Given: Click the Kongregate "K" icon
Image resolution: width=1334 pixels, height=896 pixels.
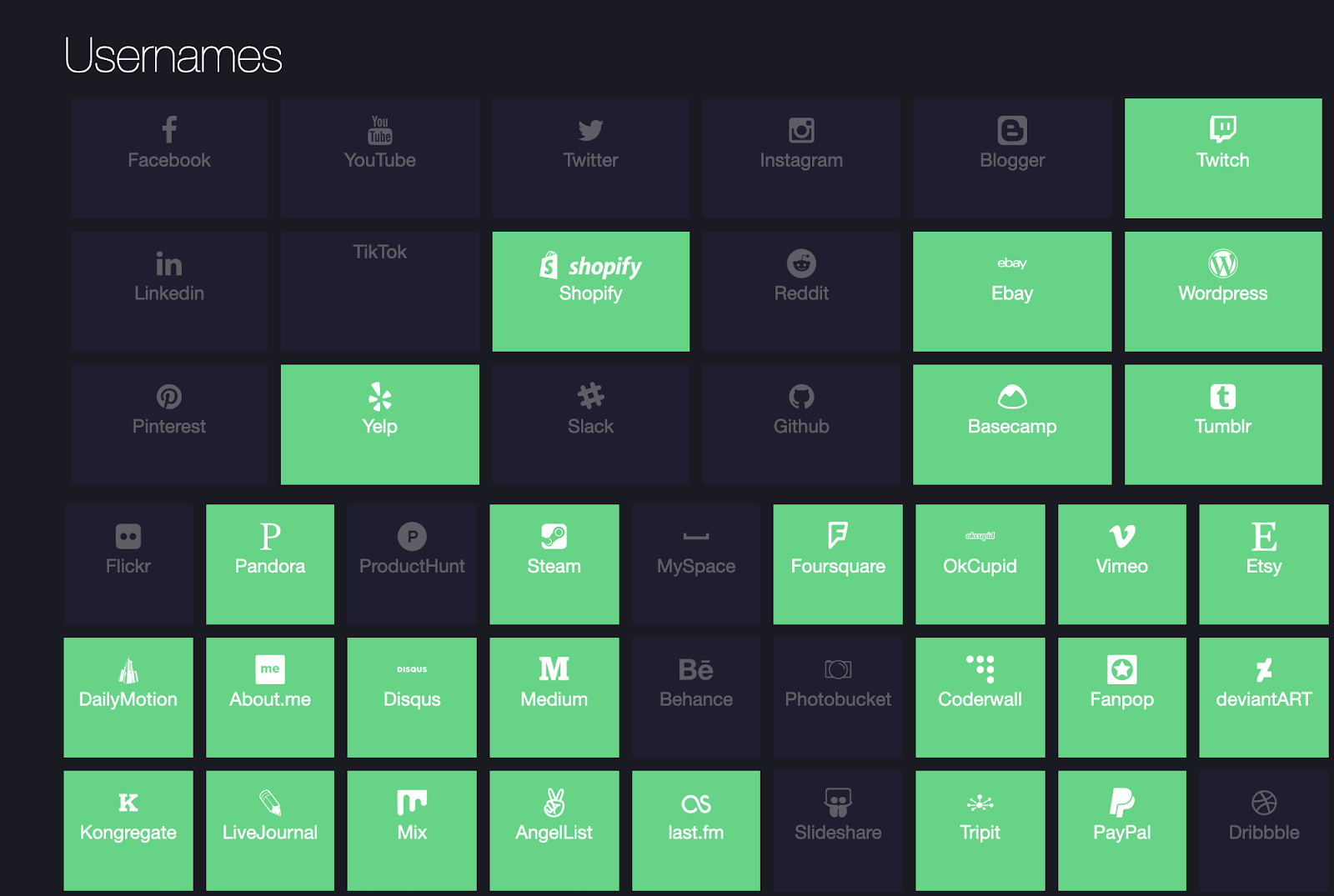Looking at the screenshot, I should 128,803.
